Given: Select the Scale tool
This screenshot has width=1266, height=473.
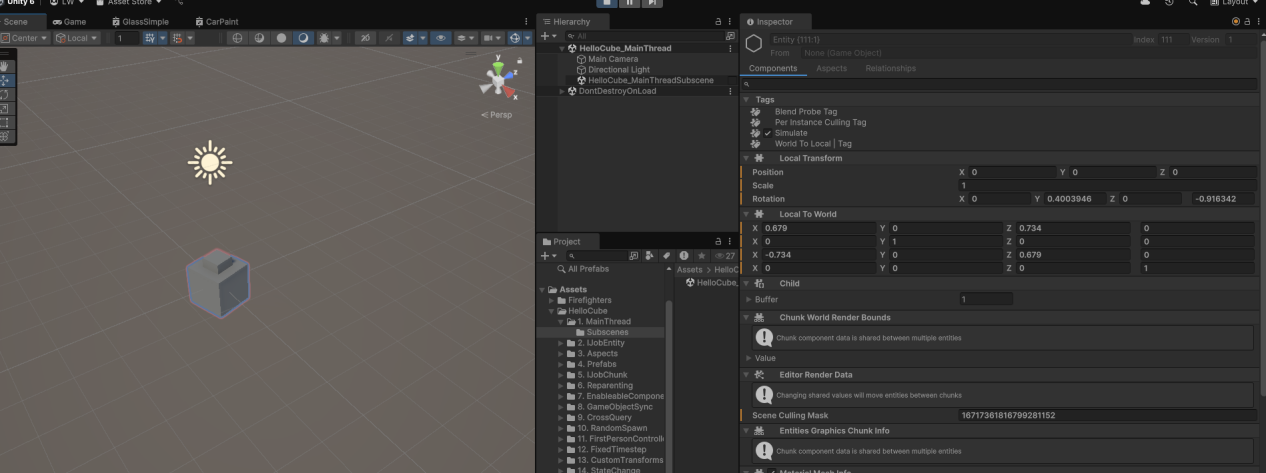Looking at the screenshot, I should pos(5,108).
